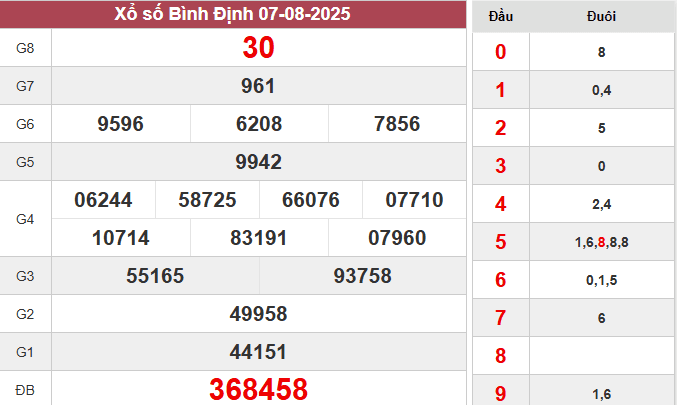Select the ĐB special prize label

pos(25,390)
